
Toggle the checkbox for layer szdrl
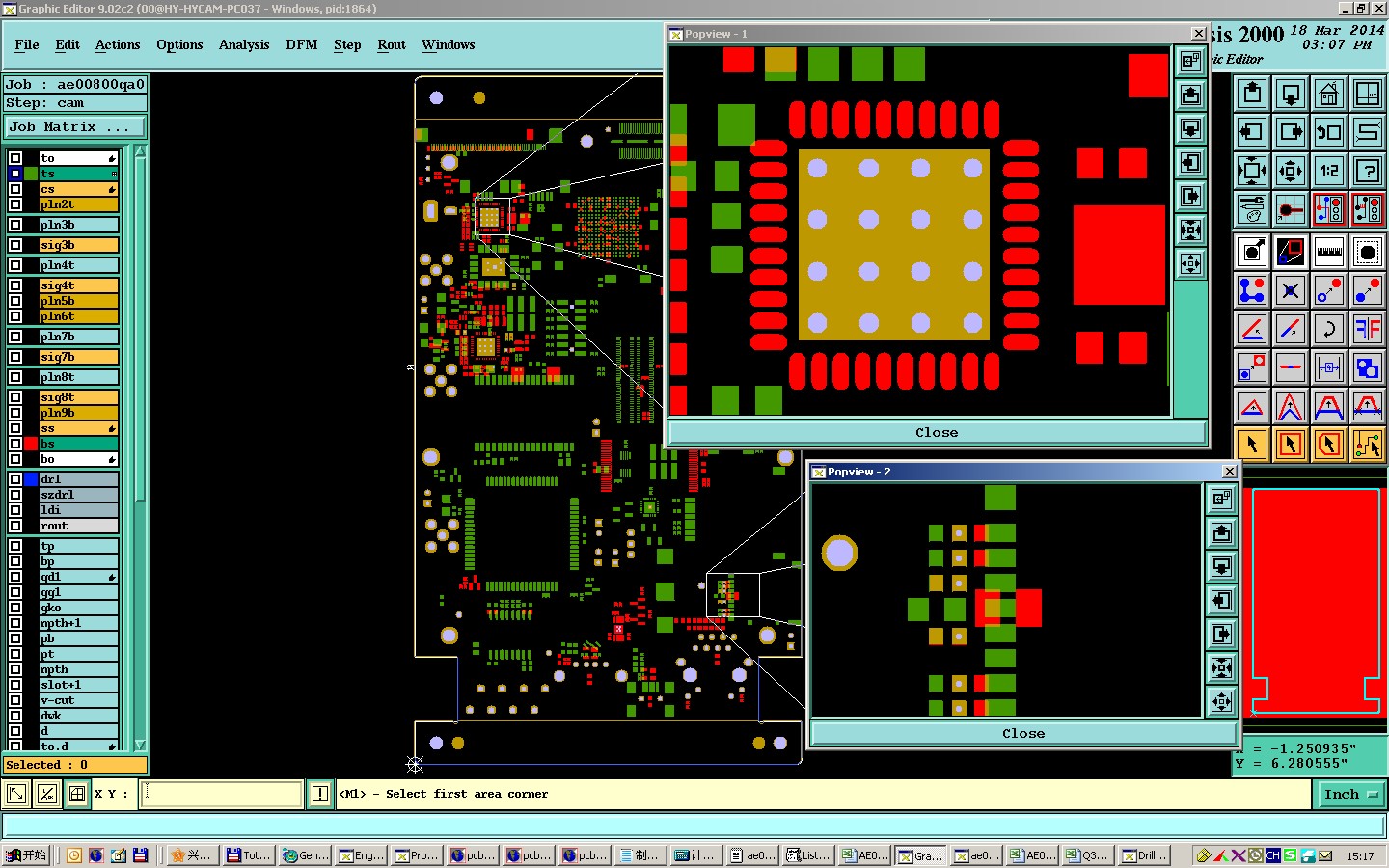pyautogui.click(x=15, y=495)
